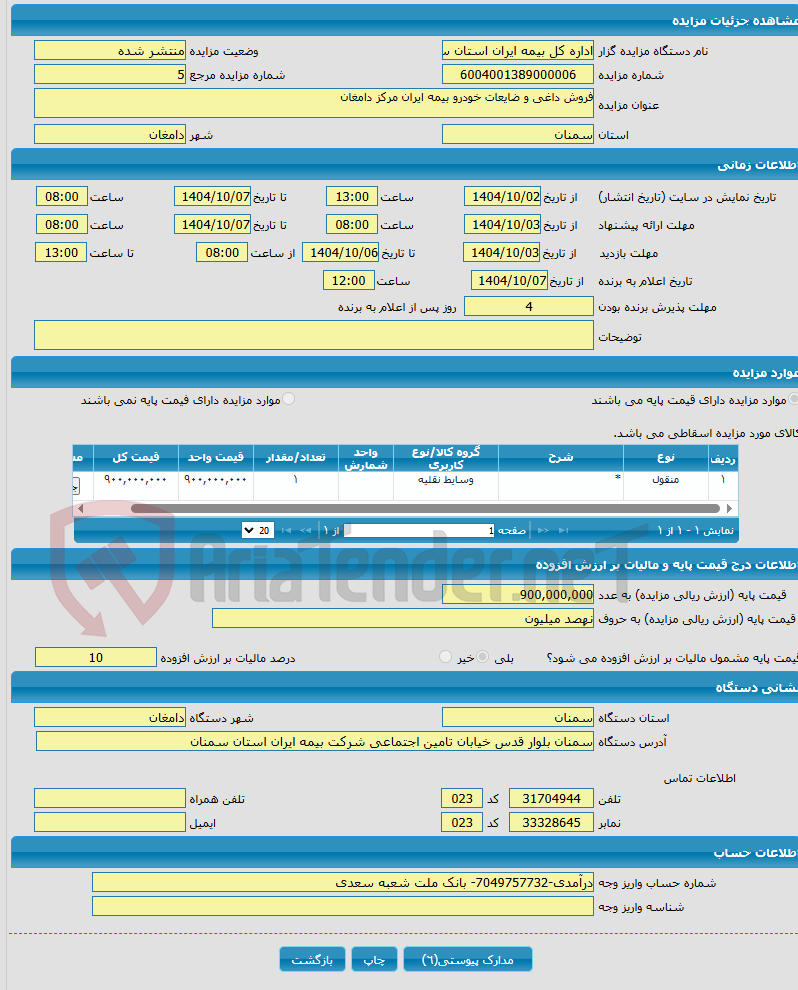Image resolution: width=798 pixels, height=990 pixels.
Task: Click the 'نام دستگاه مزایده گزار' field
Action: pos(518,51)
